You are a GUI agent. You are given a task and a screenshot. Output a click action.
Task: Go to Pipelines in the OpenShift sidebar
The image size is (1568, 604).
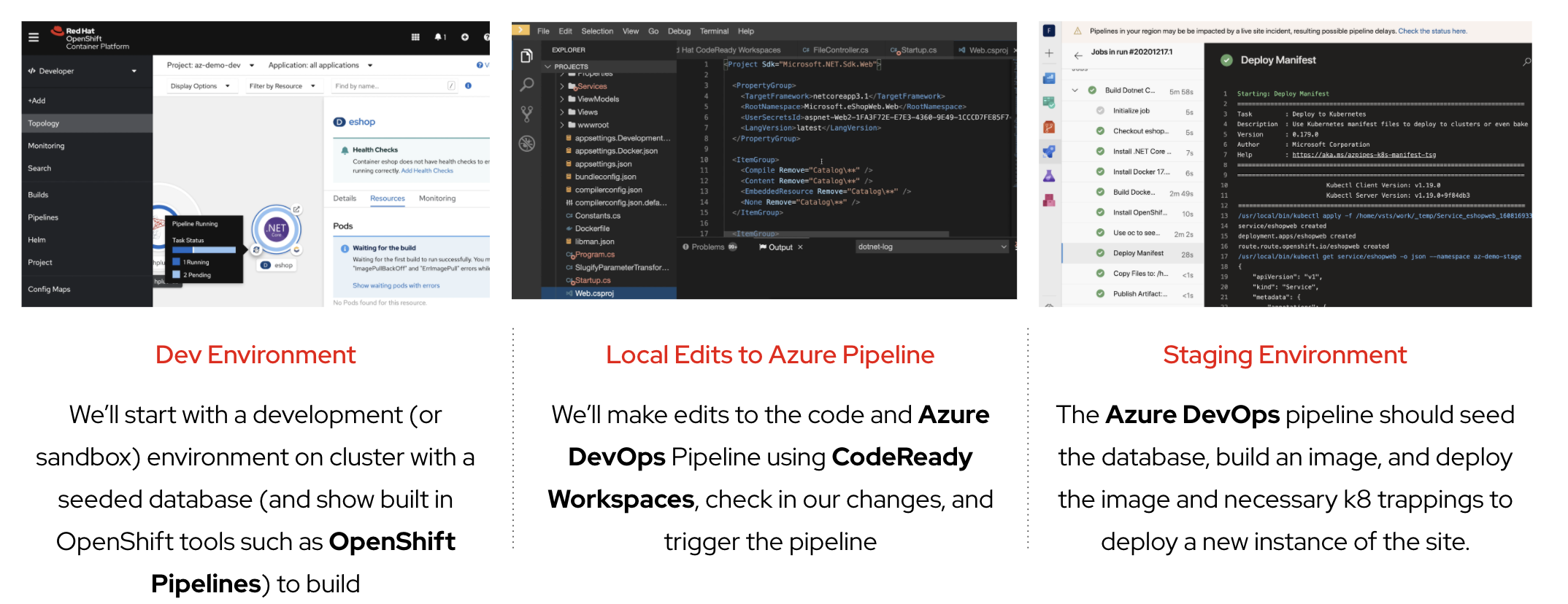coord(43,217)
